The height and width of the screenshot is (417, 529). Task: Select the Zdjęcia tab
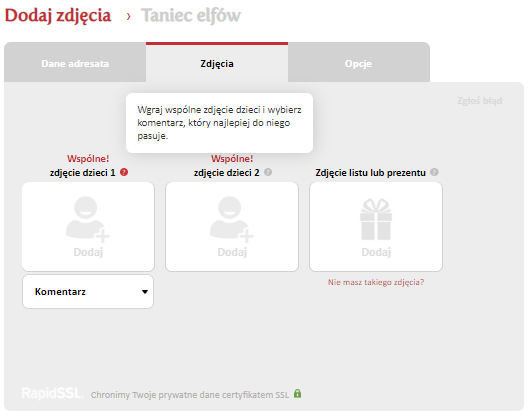[217, 63]
